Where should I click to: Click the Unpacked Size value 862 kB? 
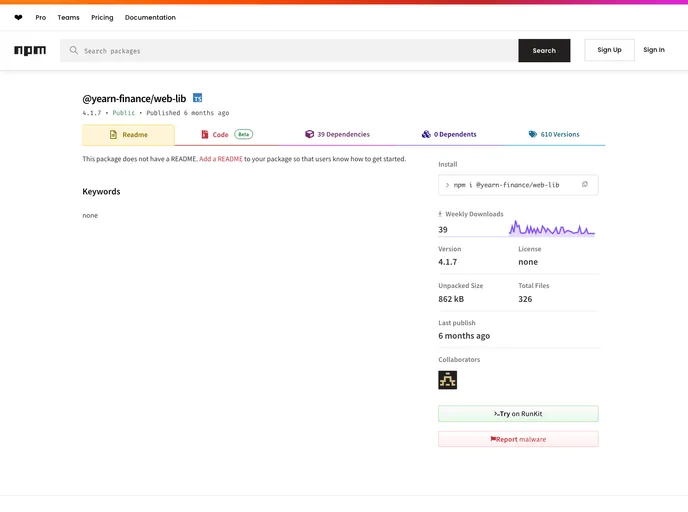click(x=451, y=299)
